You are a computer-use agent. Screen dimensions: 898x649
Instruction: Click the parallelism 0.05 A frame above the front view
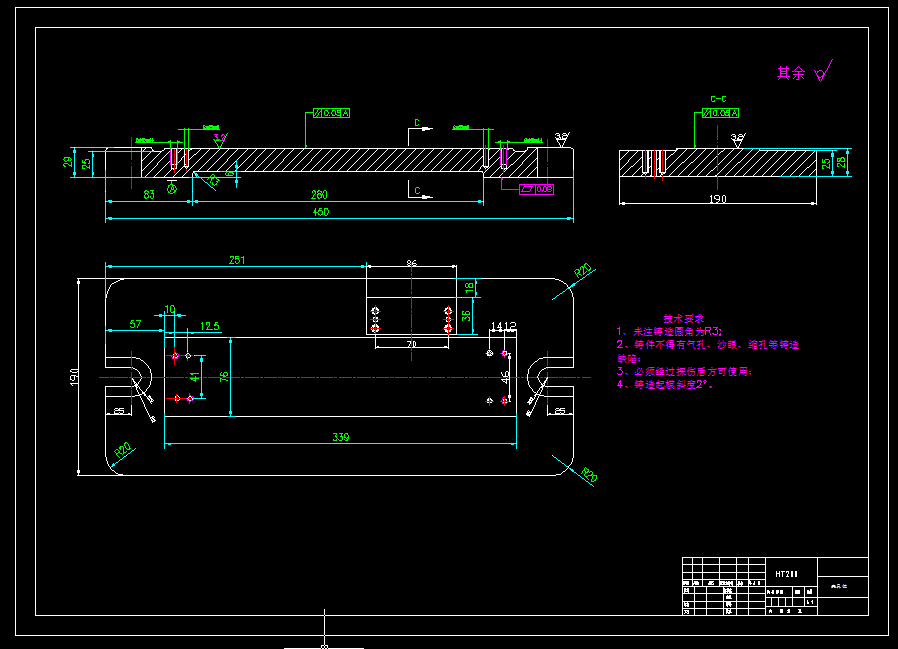(x=331, y=113)
